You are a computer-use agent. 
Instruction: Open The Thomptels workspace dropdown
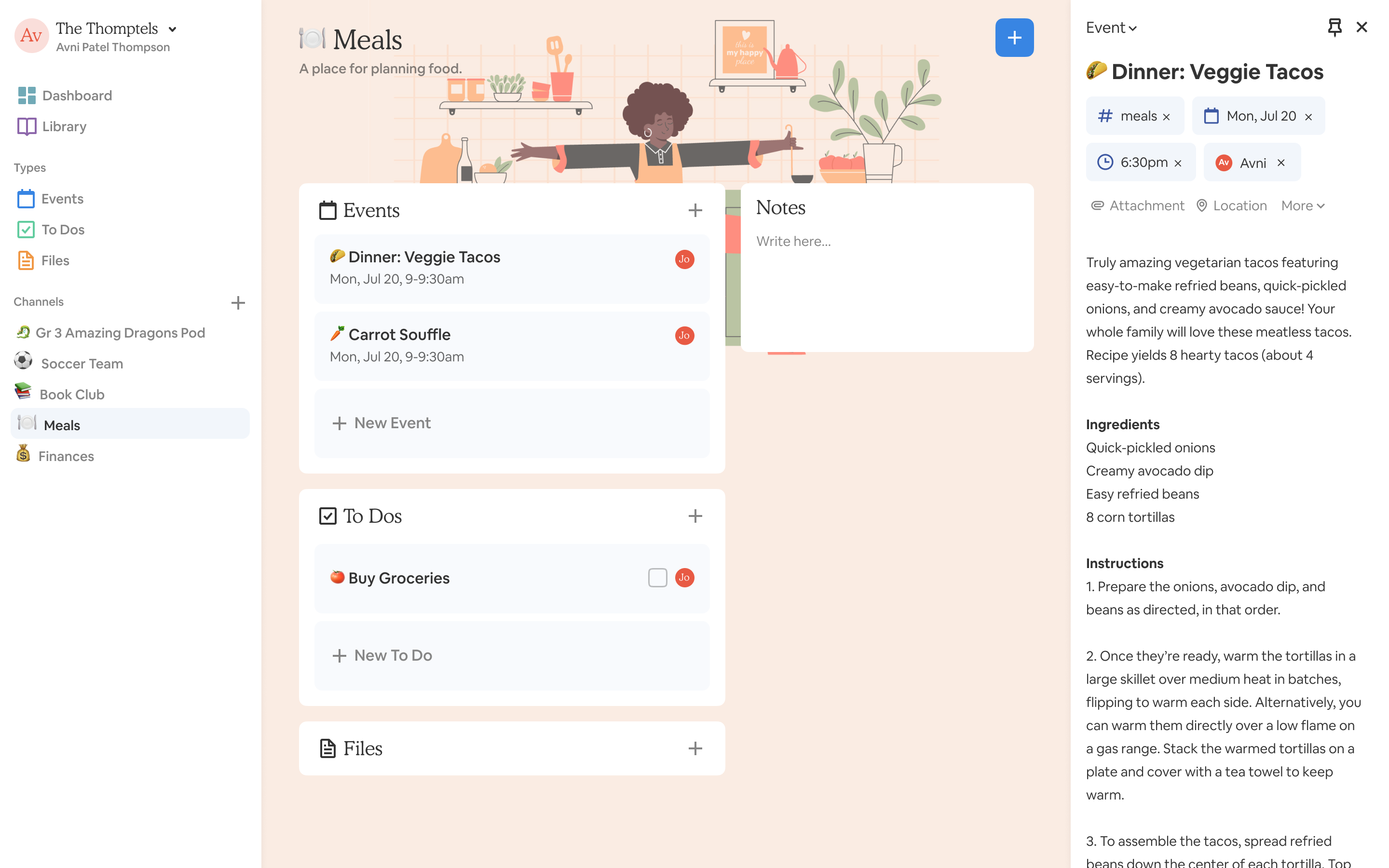[172, 29]
